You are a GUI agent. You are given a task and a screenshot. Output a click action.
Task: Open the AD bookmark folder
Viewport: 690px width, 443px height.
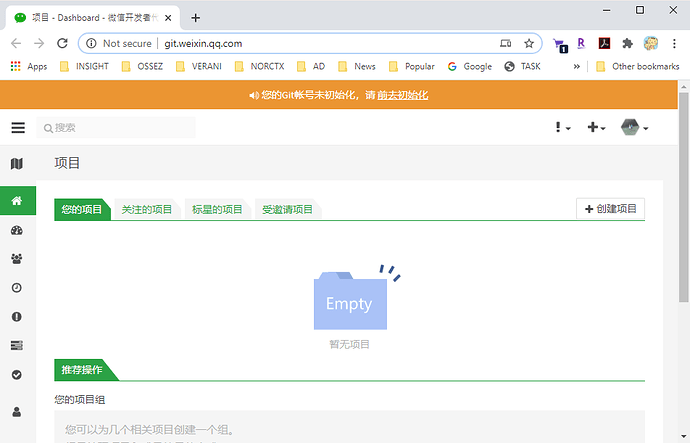311,66
